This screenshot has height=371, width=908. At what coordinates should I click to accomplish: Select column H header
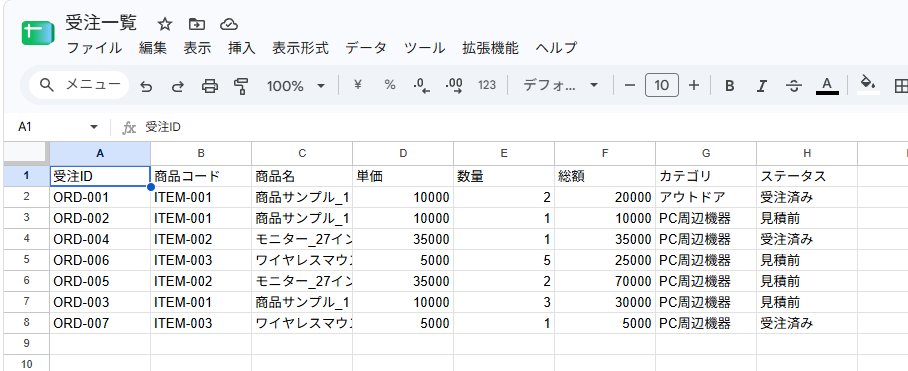tap(807, 153)
